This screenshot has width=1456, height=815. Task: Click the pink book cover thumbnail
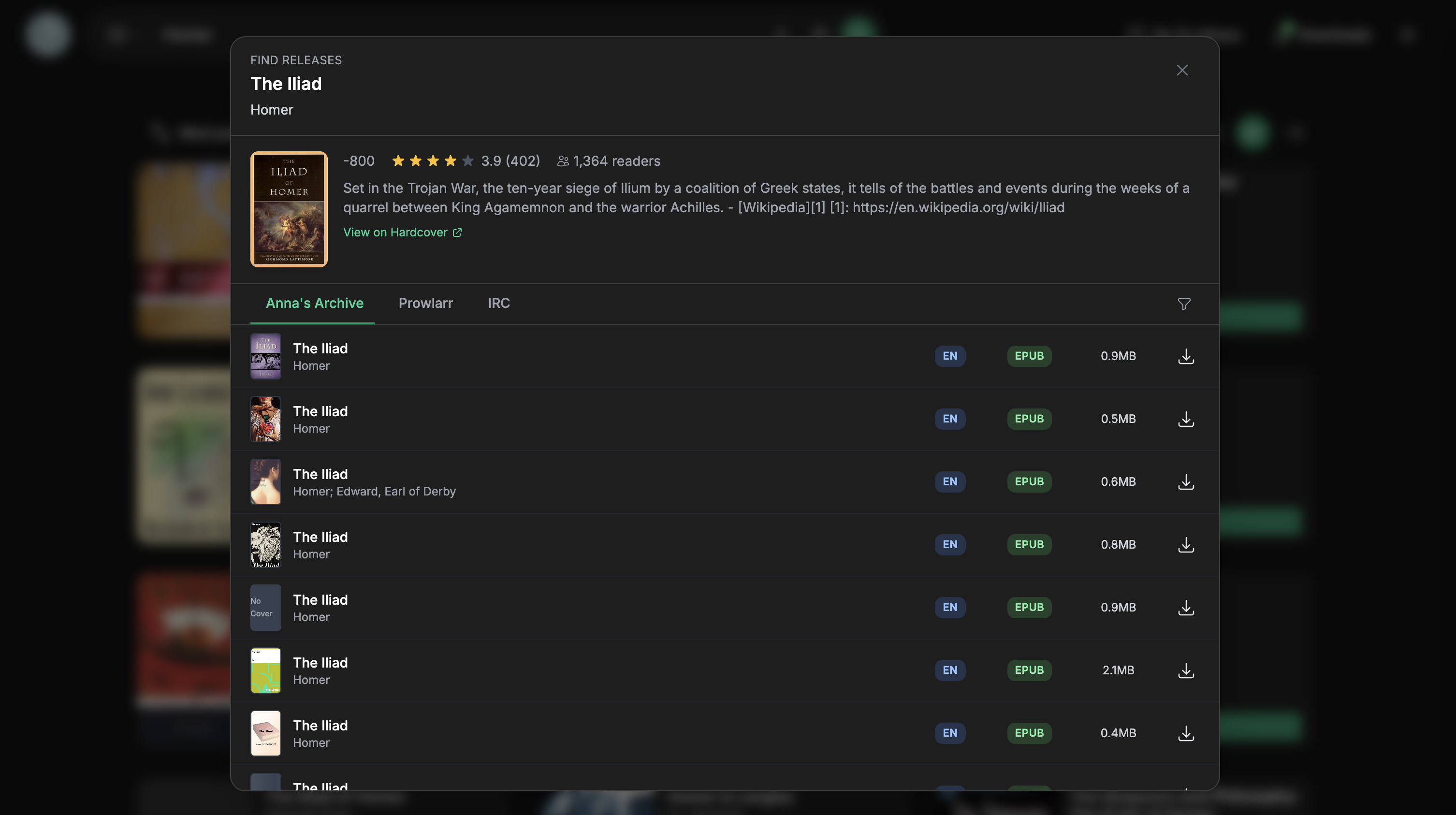(x=266, y=732)
